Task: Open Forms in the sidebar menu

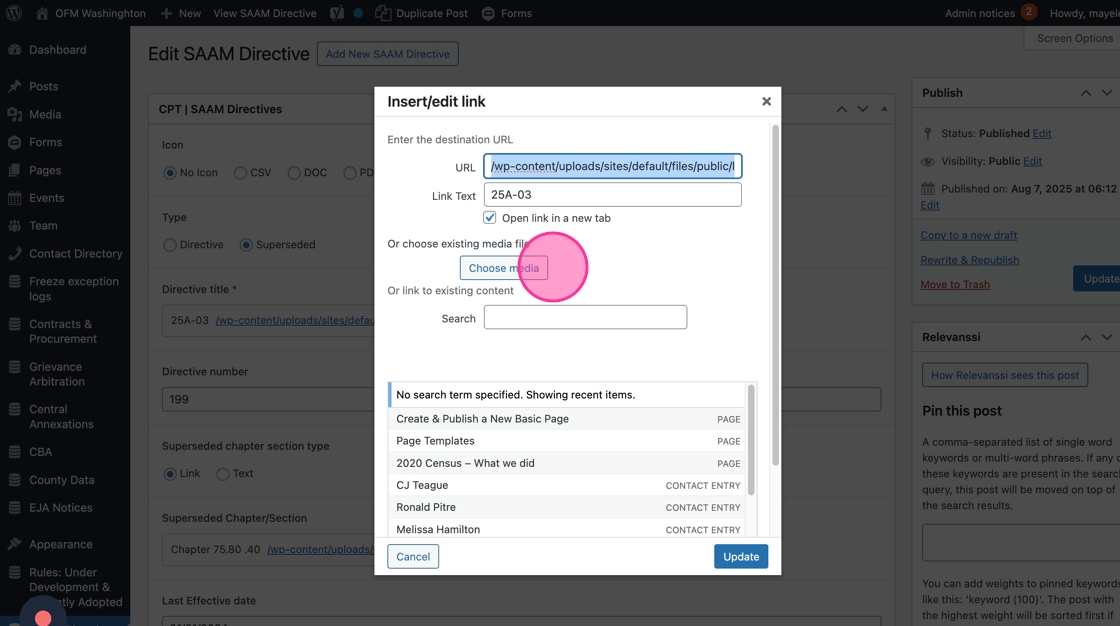Action: point(45,142)
